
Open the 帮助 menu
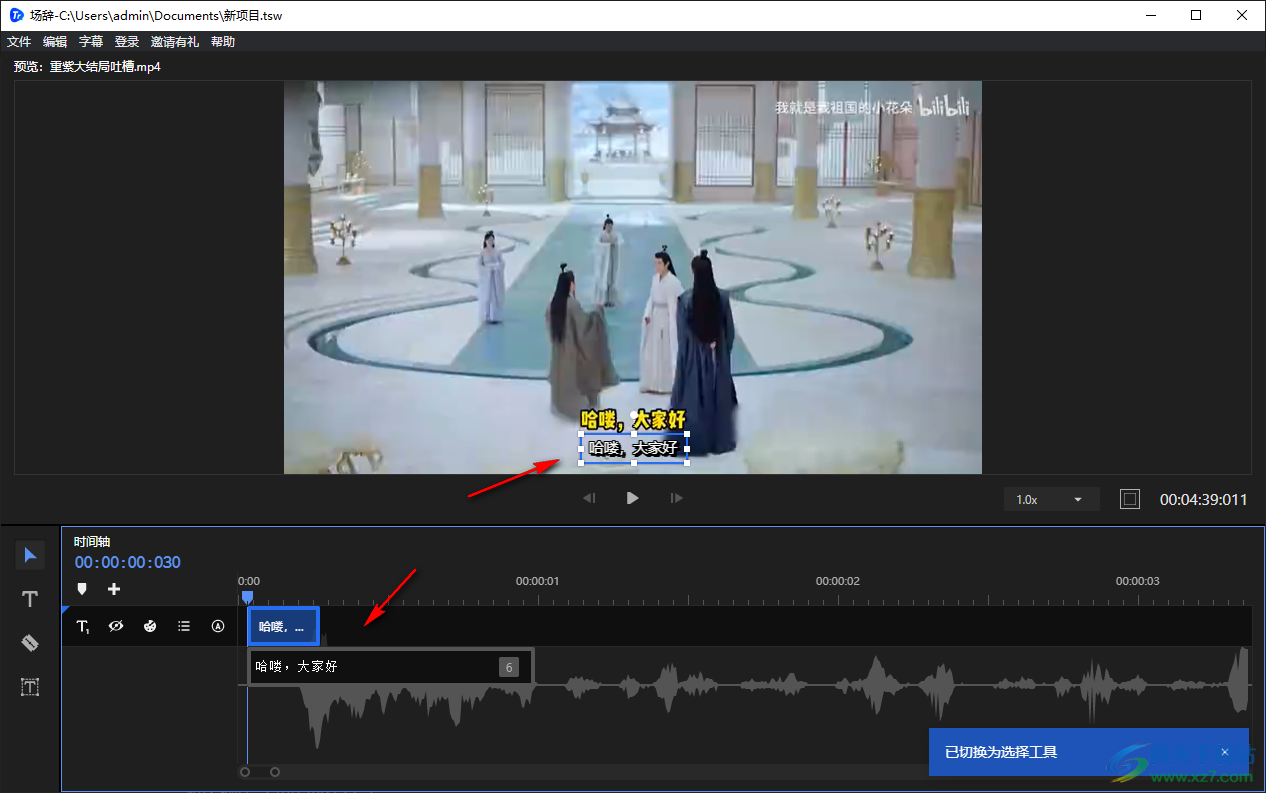pyautogui.click(x=223, y=42)
